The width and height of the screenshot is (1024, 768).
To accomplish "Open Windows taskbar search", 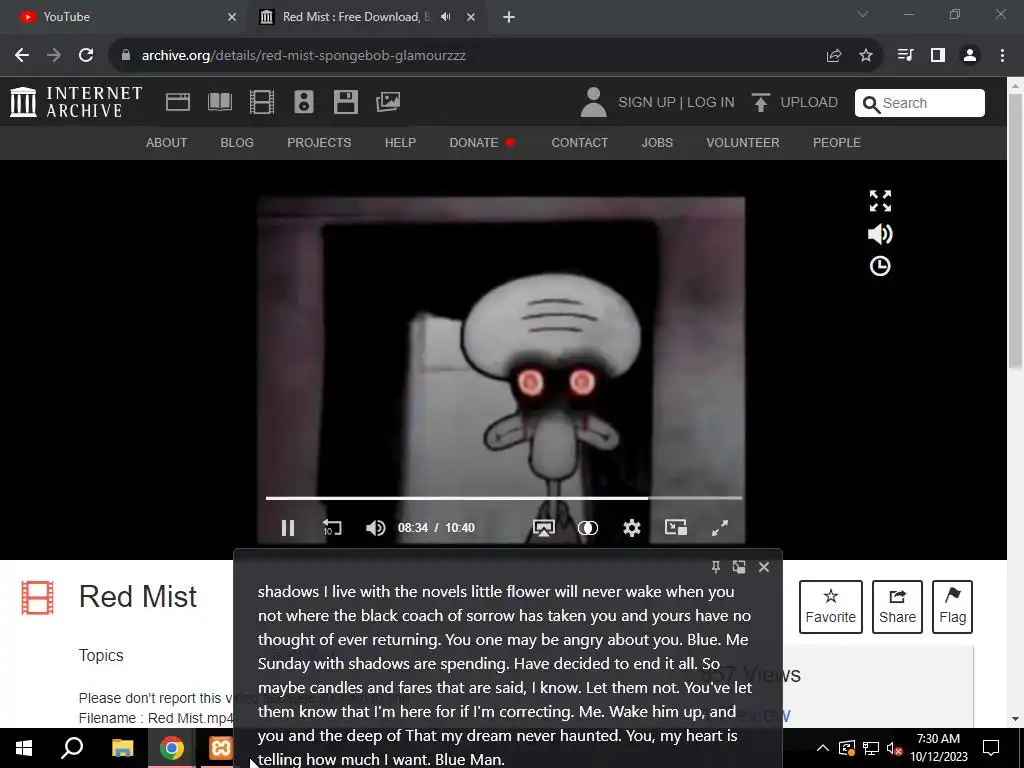I will point(72,748).
